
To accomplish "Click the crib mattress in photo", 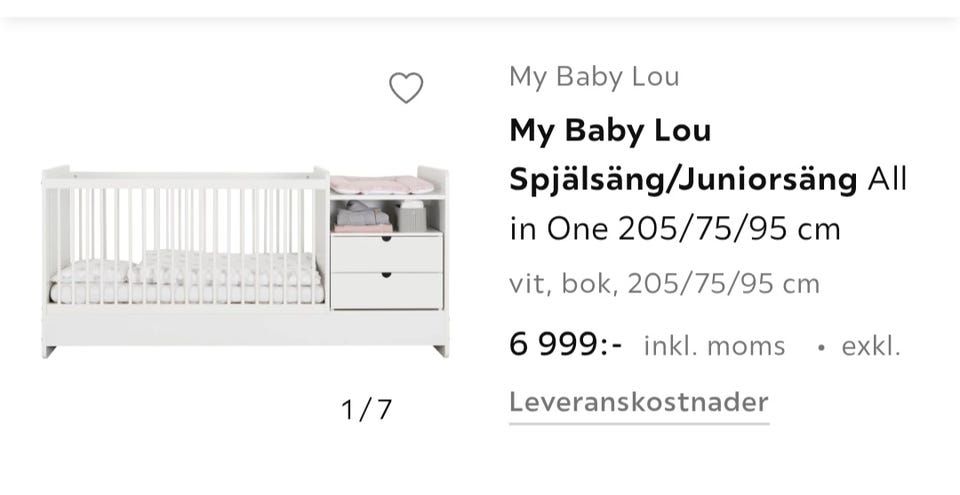I will click(x=190, y=292).
